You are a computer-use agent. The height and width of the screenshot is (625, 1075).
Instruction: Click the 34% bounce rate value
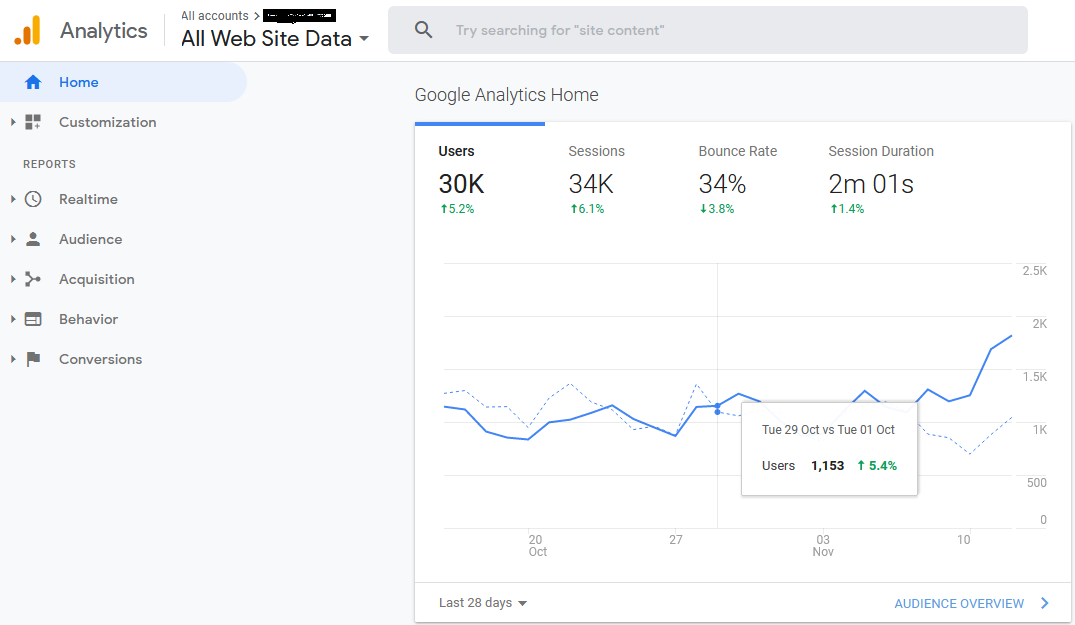click(722, 184)
